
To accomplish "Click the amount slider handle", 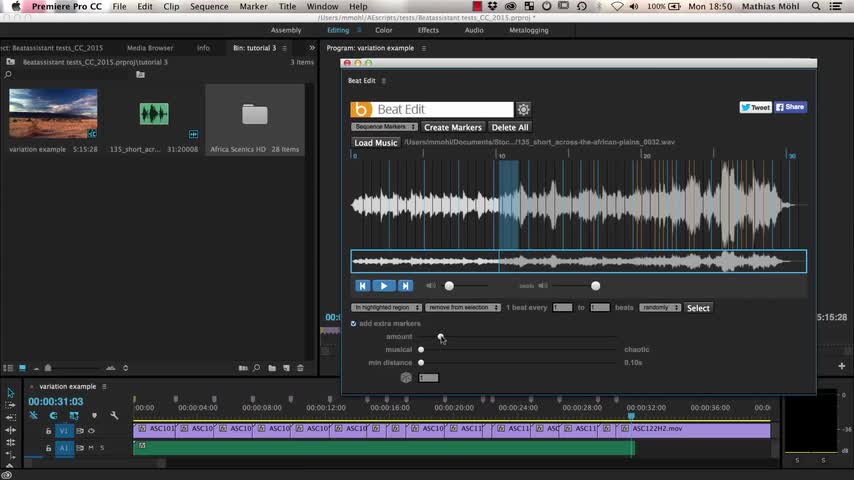I will tap(440, 337).
